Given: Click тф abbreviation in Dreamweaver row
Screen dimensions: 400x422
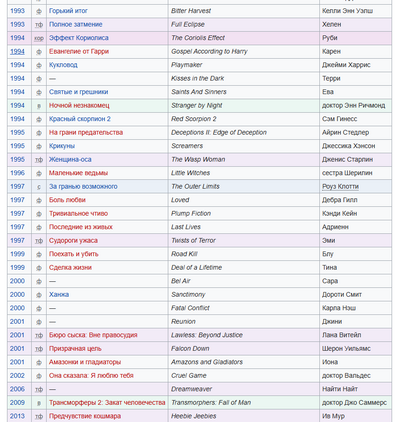Looking at the screenshot, I should point(39,389).
